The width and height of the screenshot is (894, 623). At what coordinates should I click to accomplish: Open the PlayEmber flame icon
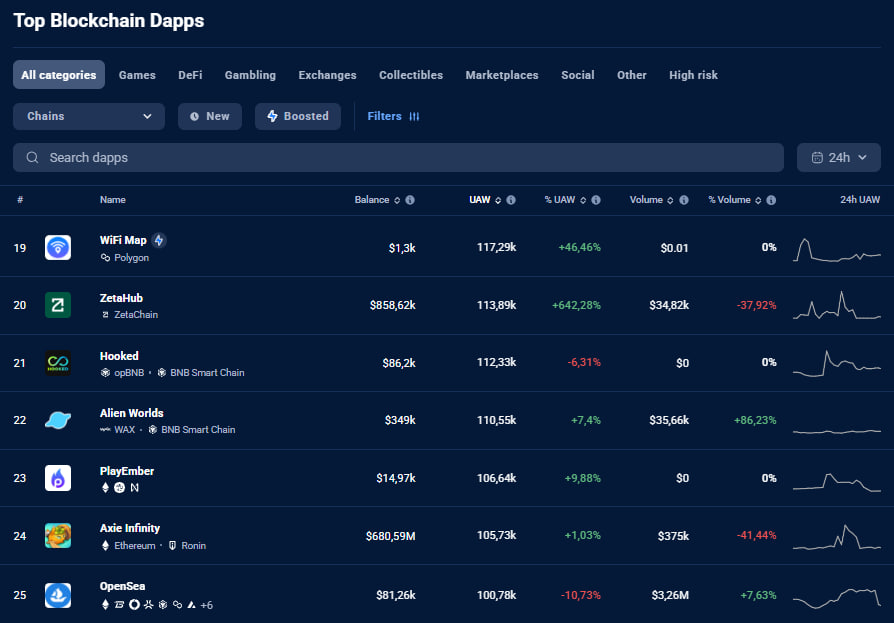point(58,478)
